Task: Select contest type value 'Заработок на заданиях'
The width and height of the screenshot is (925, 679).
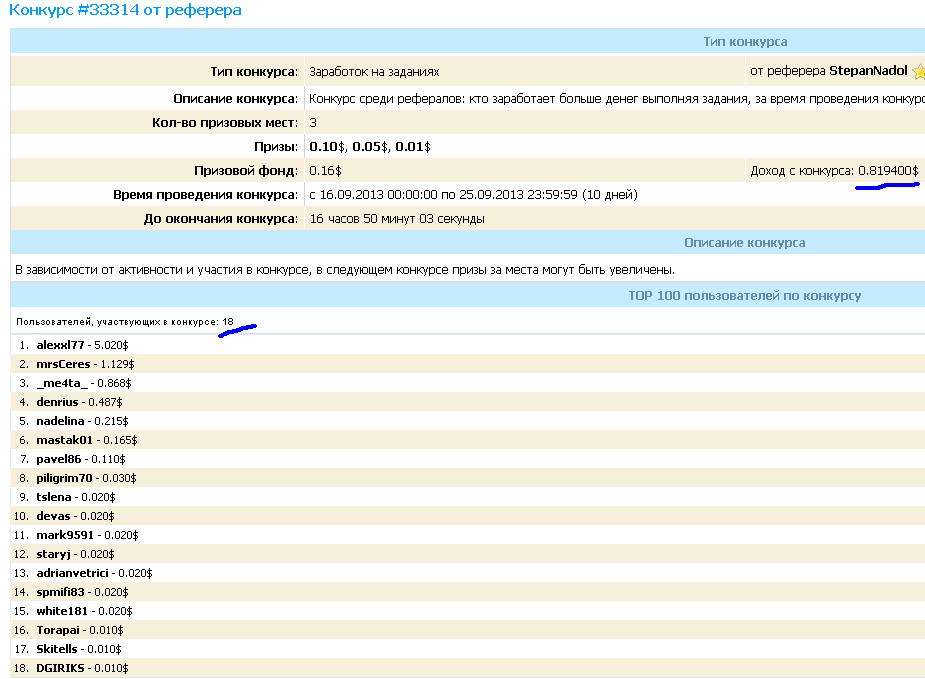Action: [x=374, y=72]
